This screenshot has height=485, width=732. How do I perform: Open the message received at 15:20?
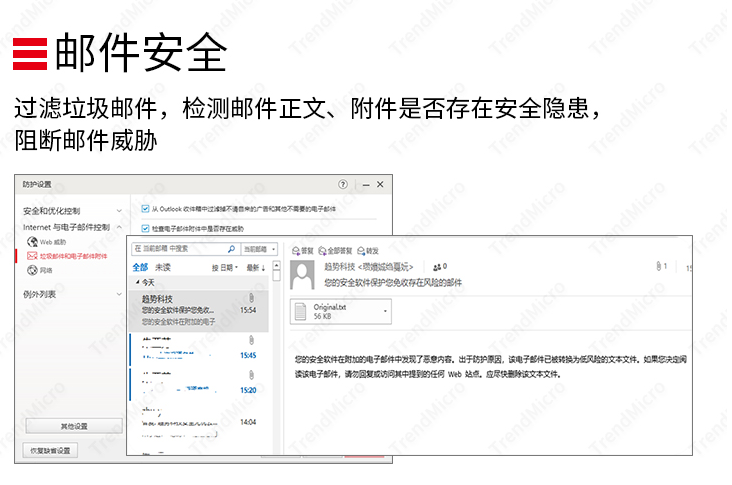[x=200, y=385]
